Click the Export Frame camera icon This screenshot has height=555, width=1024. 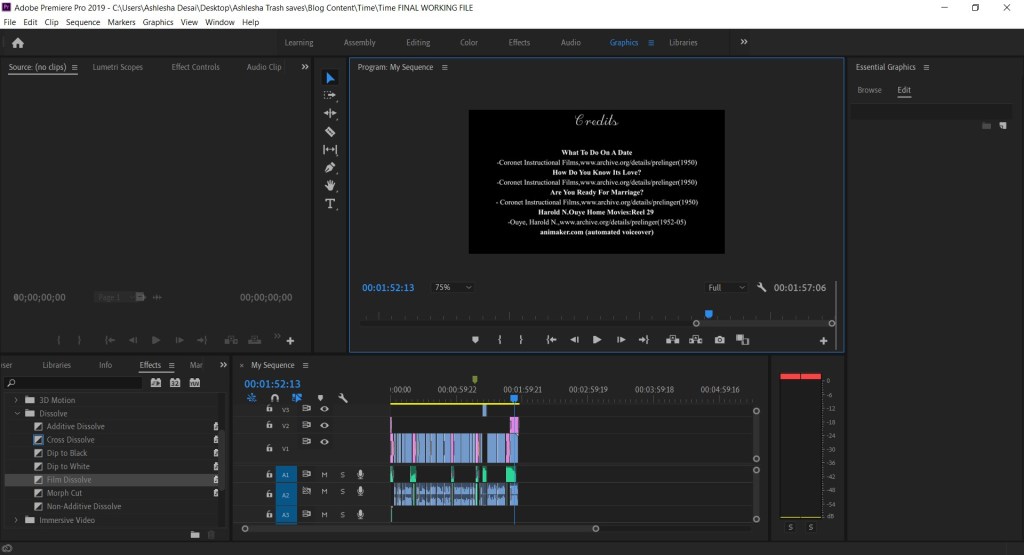[x=719, y=340]
